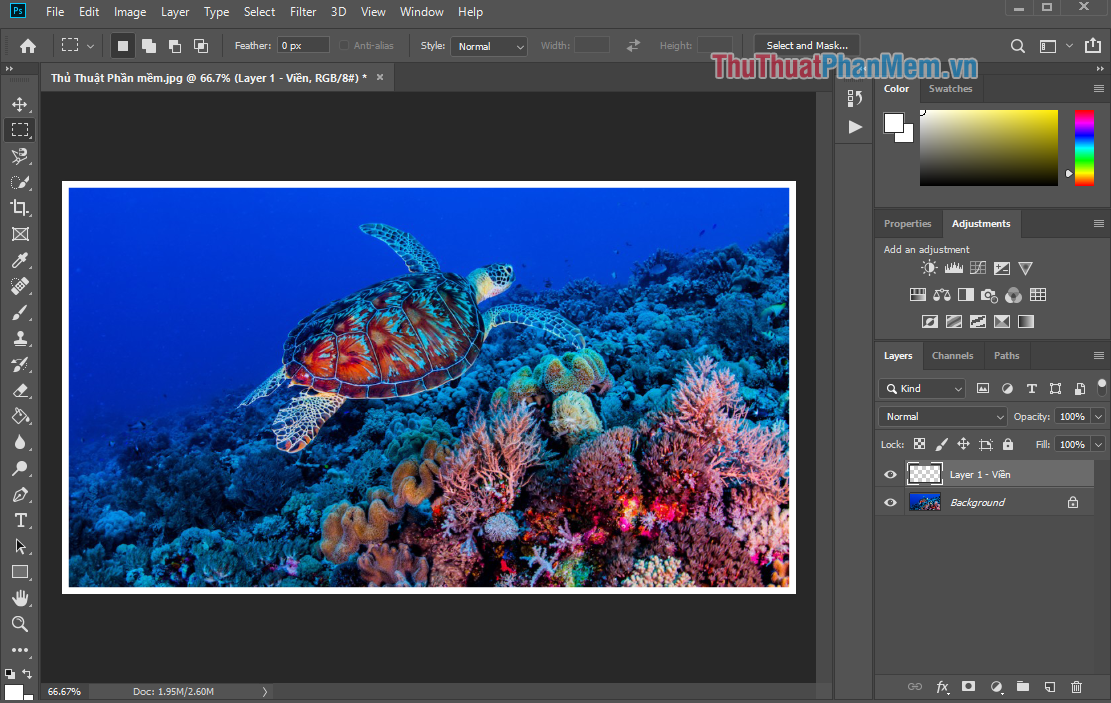Select the Brush tool
Viewport: 1111px width, 703px height.
[x=20, y=312]
